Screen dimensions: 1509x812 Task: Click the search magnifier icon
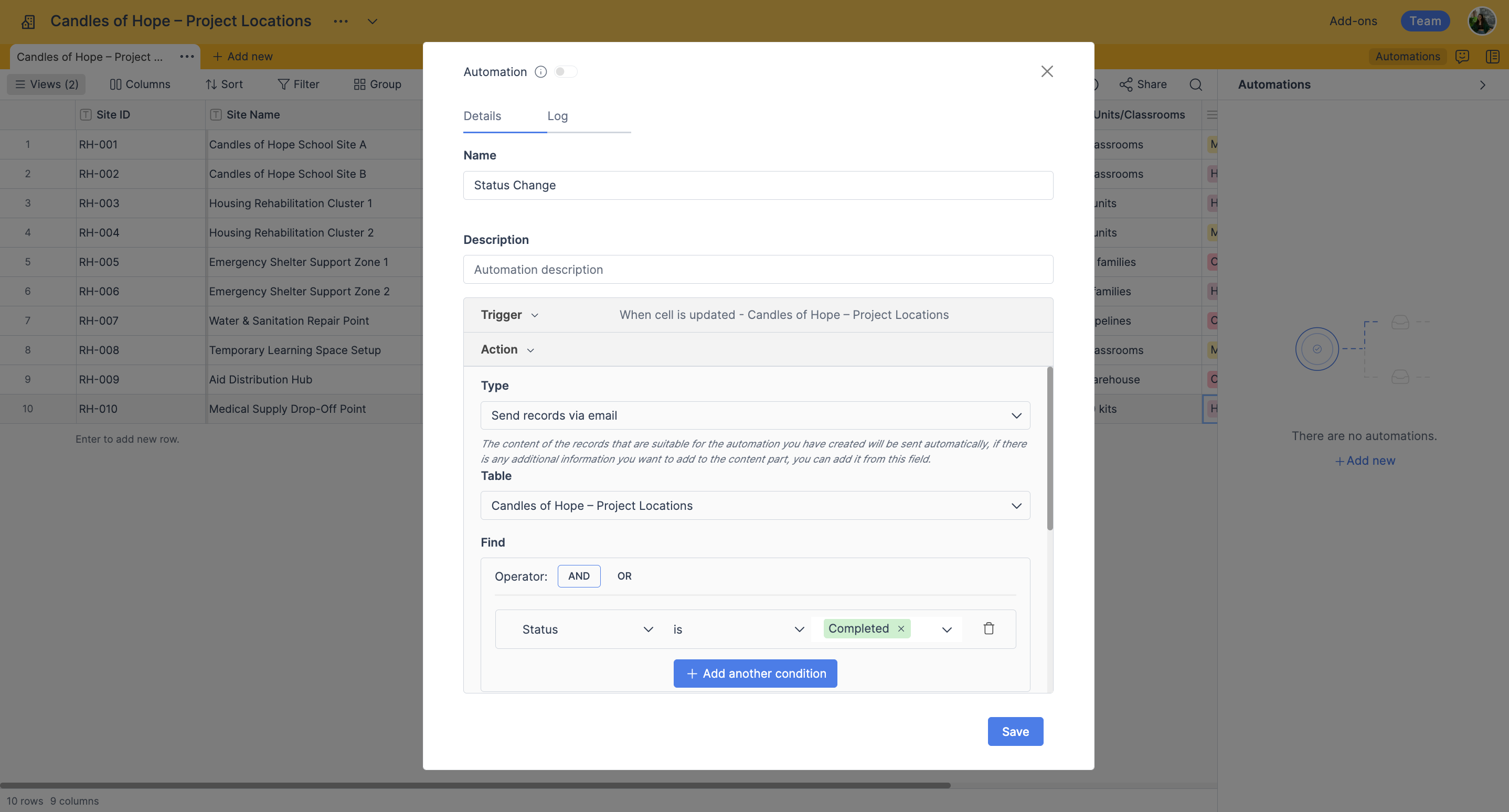[1196, 84]
